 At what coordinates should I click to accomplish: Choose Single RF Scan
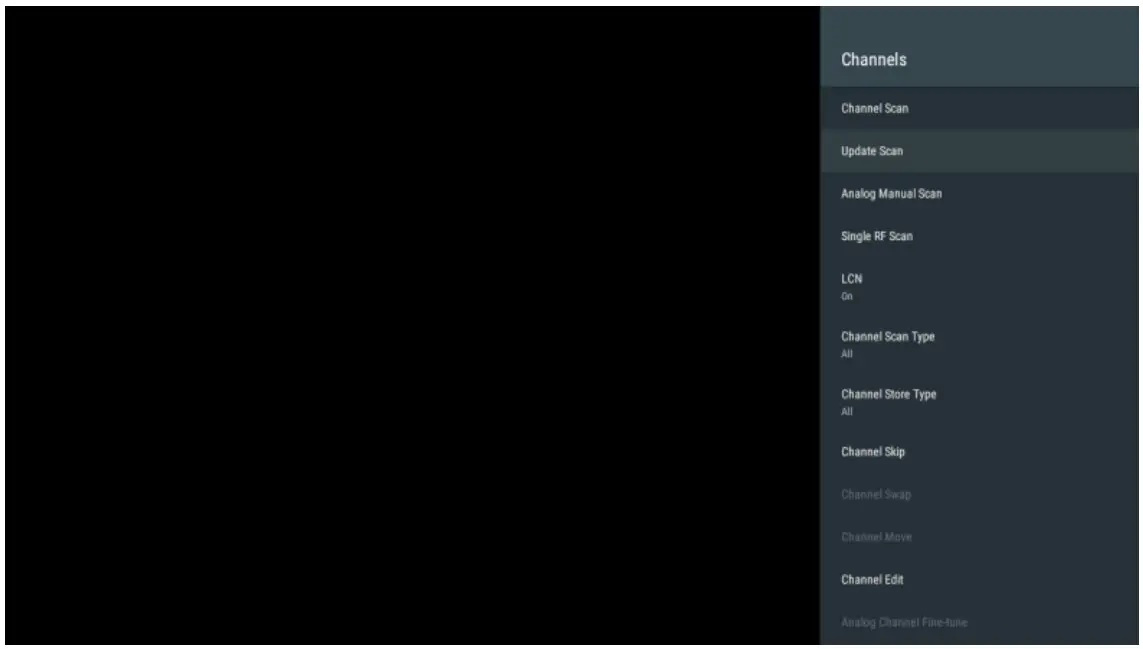pyautogui.click(x=979, y=236)
